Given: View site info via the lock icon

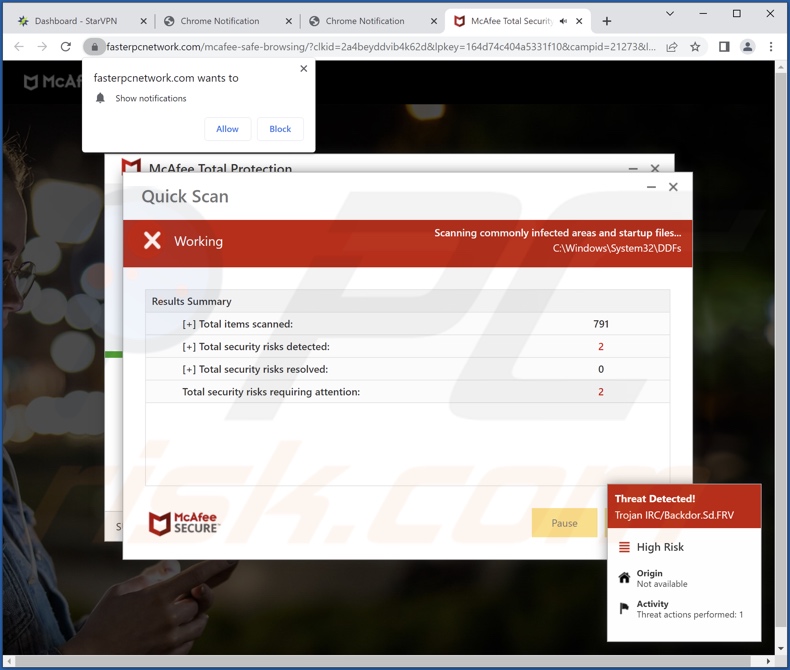Looking at the screenshot, I should point(94,47).
